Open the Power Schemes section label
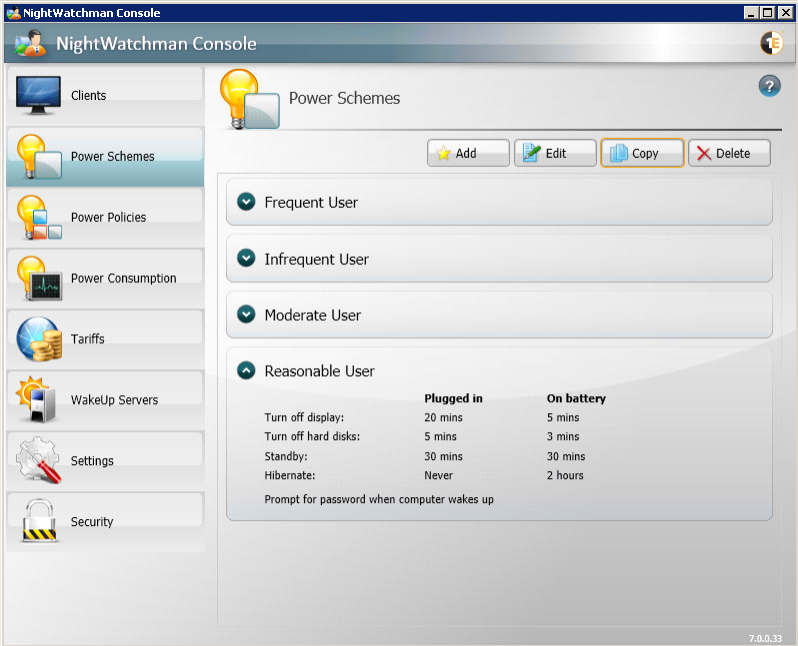Viewport: 798px width, 646px height. [112, 157]
